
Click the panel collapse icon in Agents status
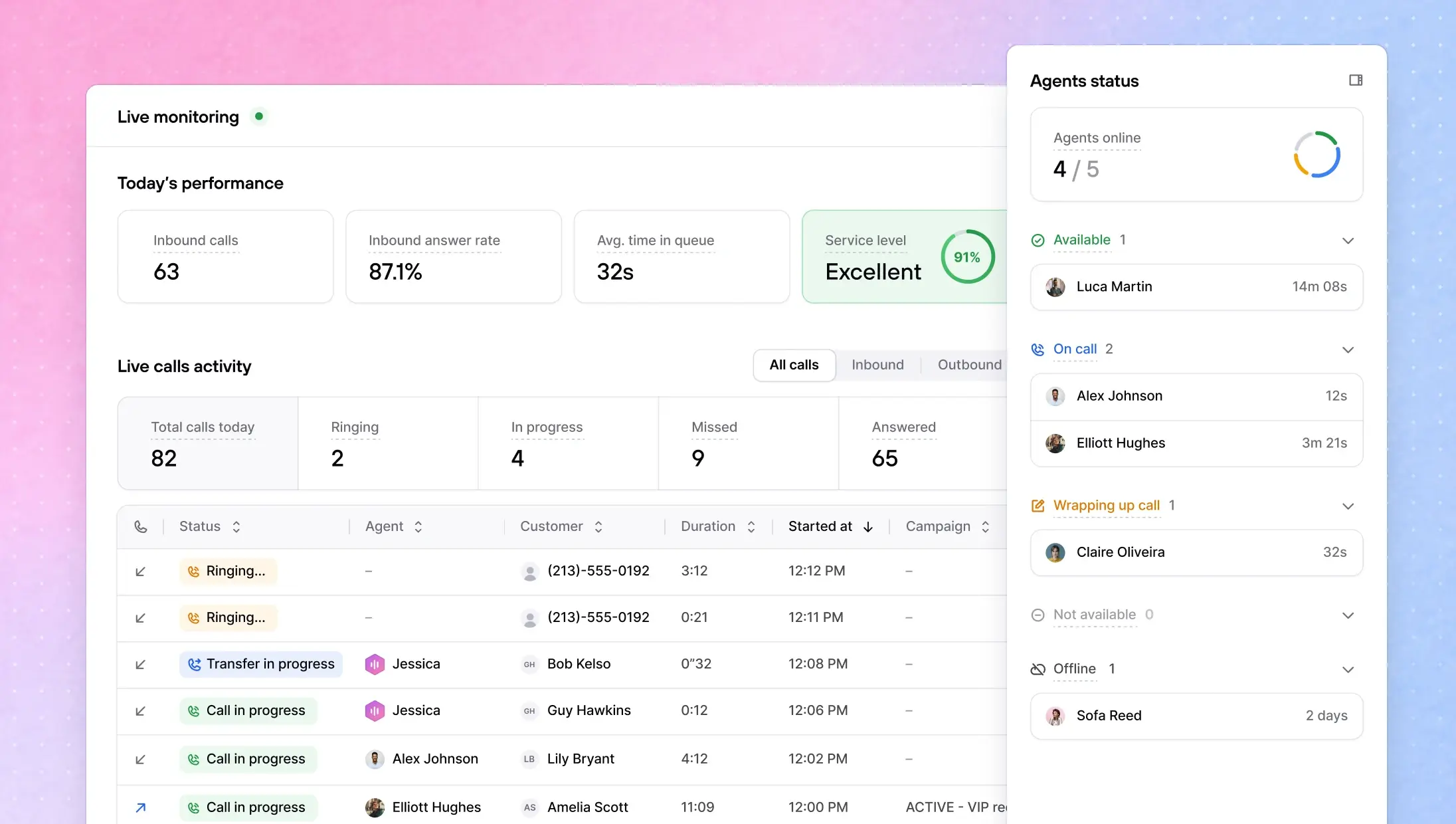[1356, 80]
